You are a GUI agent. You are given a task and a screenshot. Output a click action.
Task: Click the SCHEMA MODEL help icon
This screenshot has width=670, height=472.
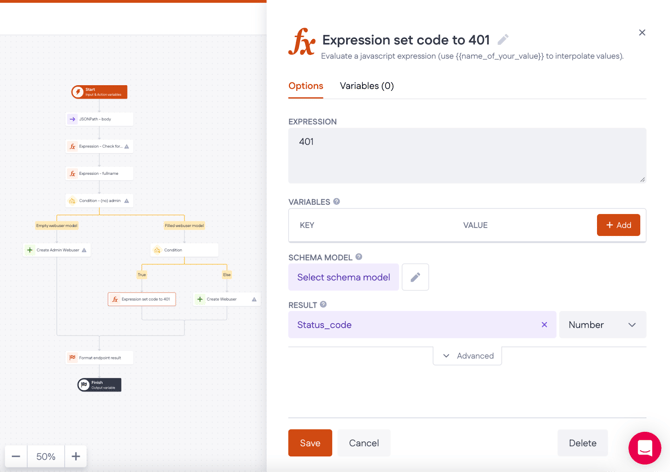(x=359, y=257)
